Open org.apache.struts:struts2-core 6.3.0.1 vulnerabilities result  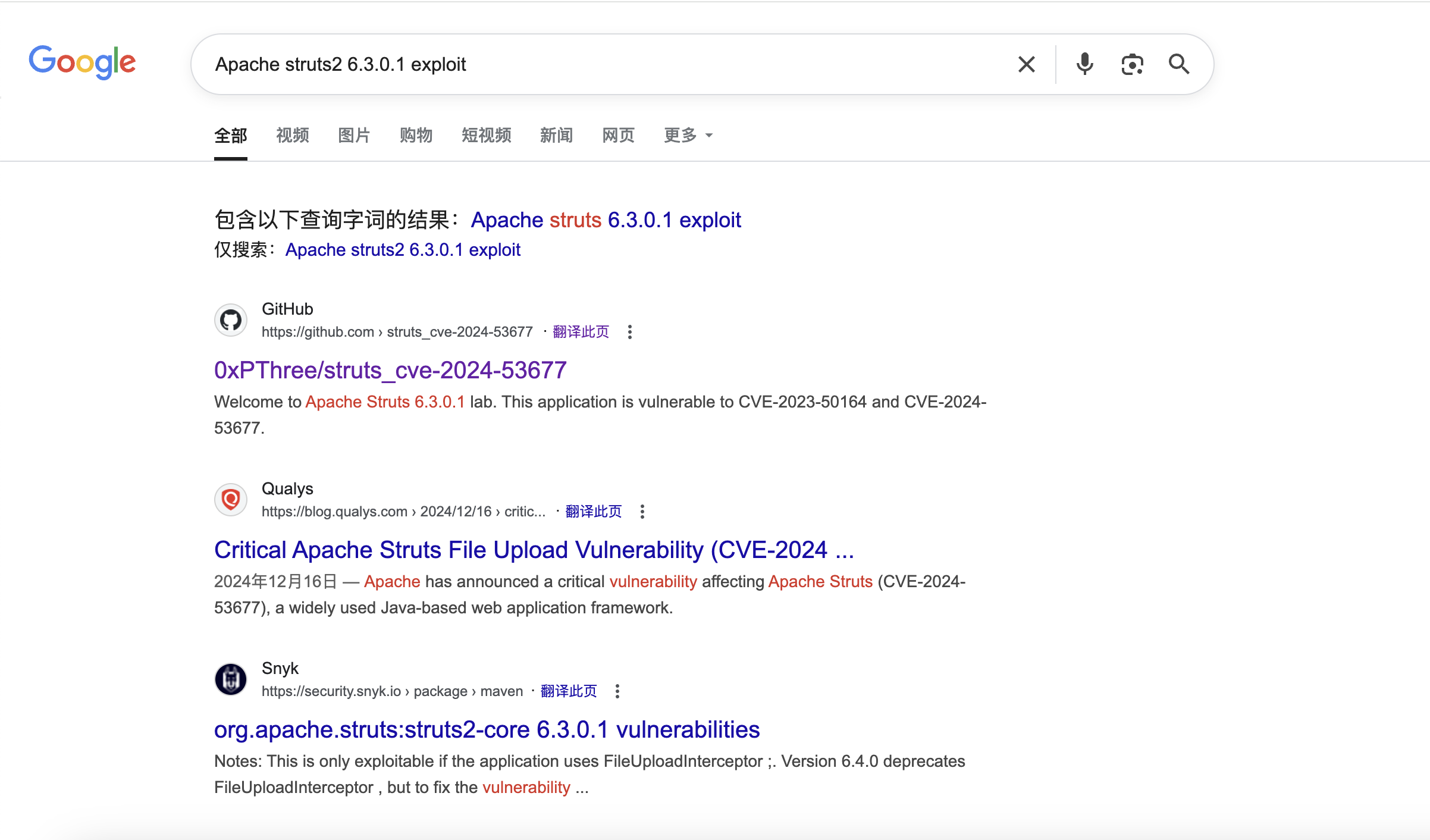(487, 729)
